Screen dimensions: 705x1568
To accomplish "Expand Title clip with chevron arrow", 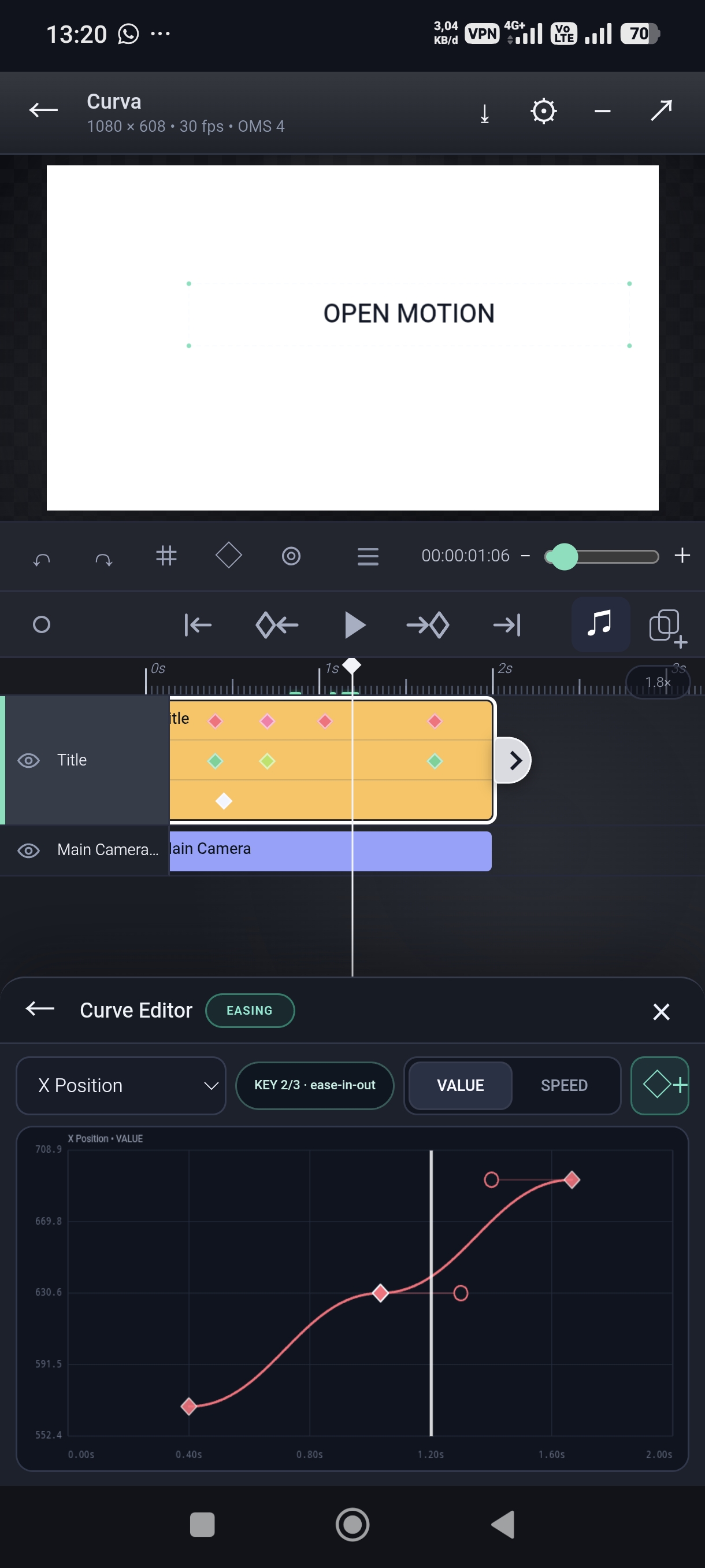I will tap(513, 760).
